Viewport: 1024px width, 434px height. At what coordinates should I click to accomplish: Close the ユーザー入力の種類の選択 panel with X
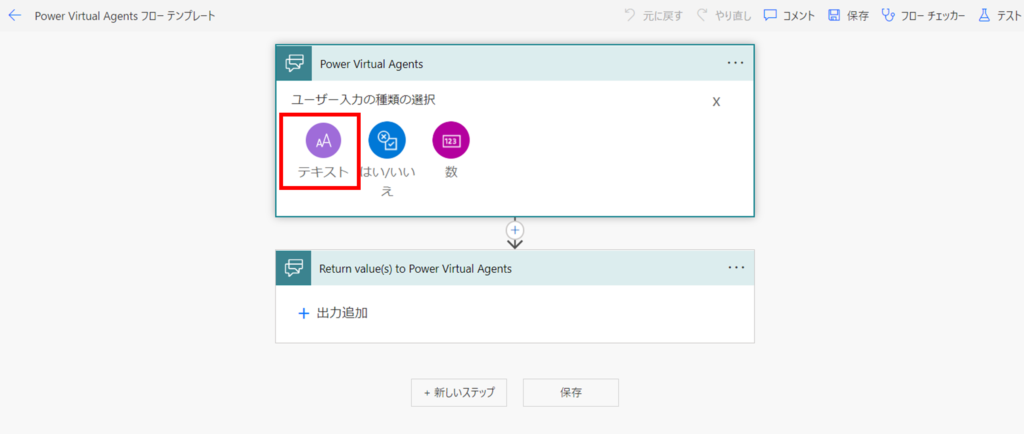tap(716, 102)
